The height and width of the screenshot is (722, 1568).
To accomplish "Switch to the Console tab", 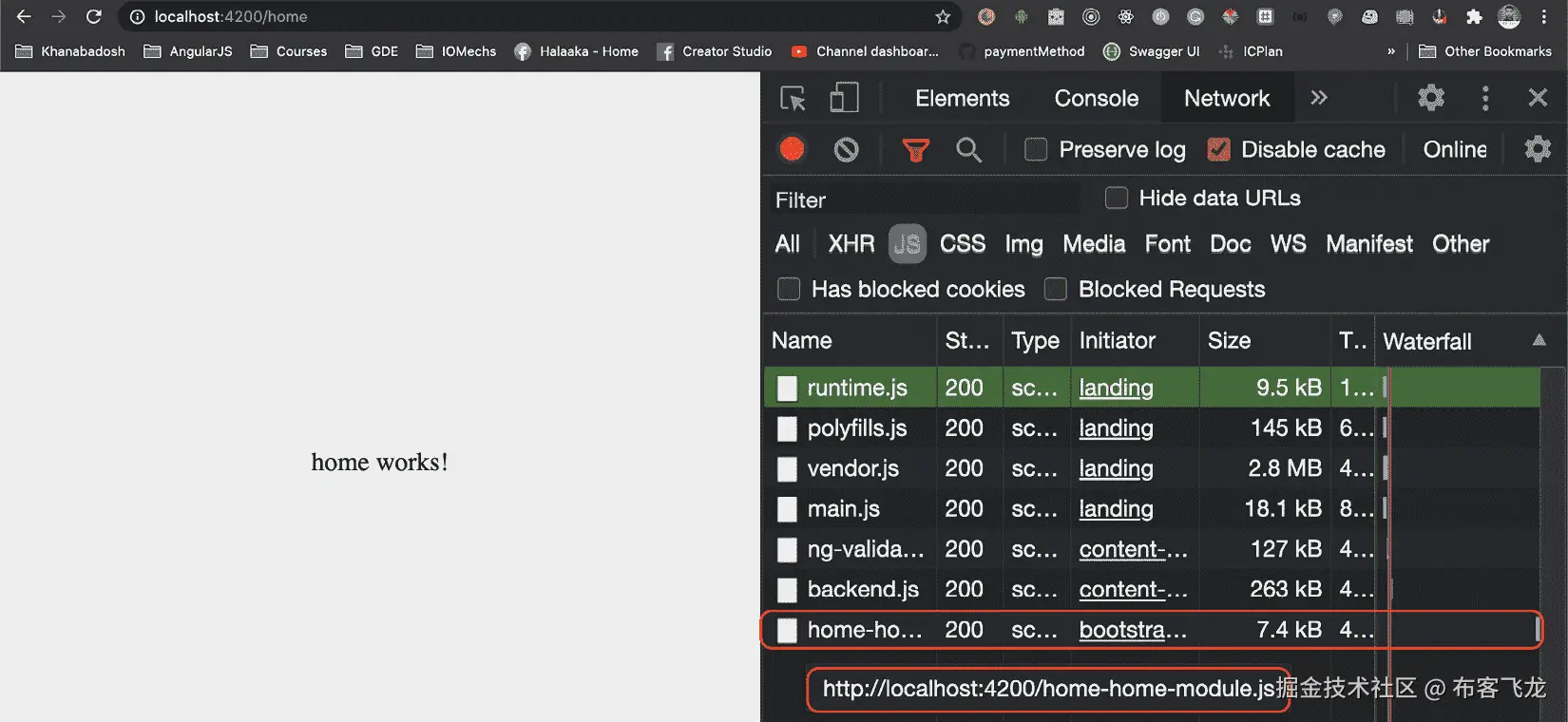I will pyautogui.click(x=1096, y=98).
